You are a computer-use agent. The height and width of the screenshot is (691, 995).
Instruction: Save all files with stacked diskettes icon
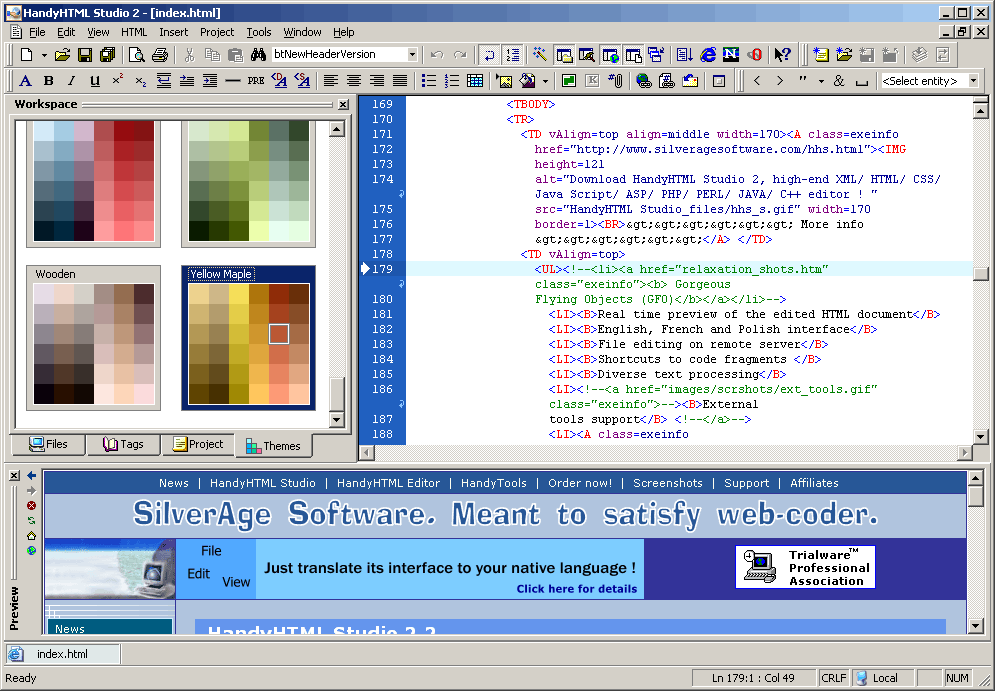click(107, 55)
